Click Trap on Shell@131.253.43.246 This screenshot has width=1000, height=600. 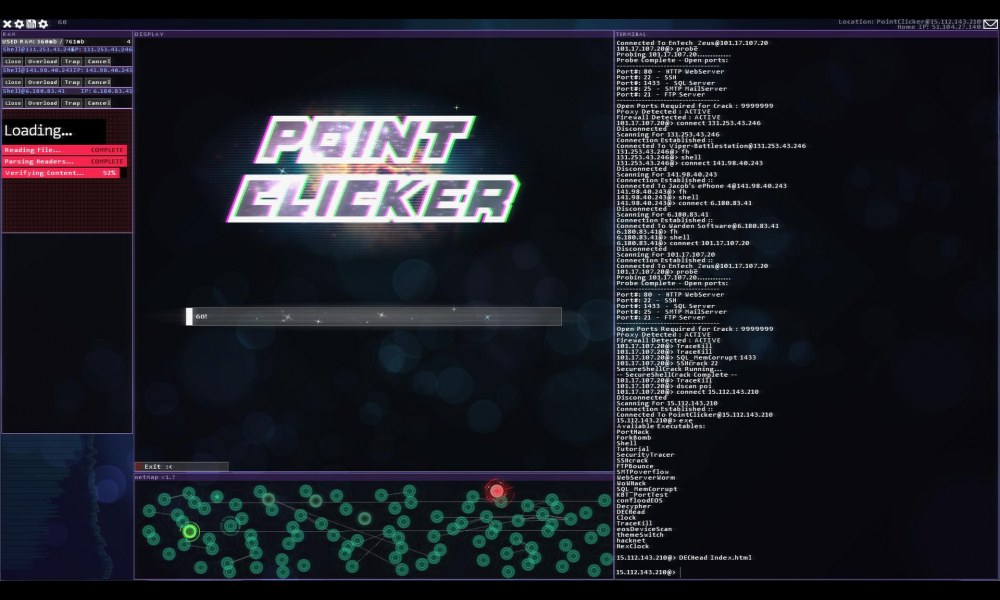point(72,62)
